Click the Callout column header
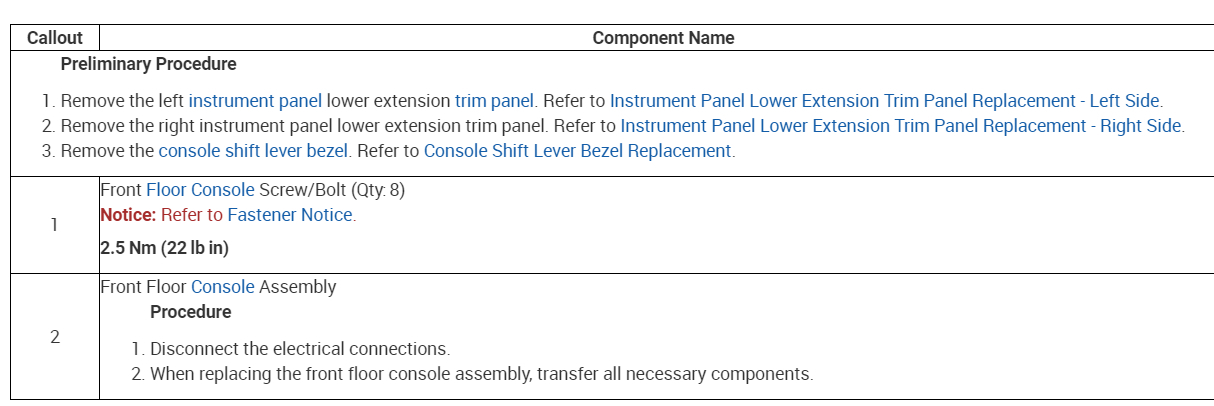Image resolution: width=1214 pixels, height=406 pixels. [x=55, y=38]
